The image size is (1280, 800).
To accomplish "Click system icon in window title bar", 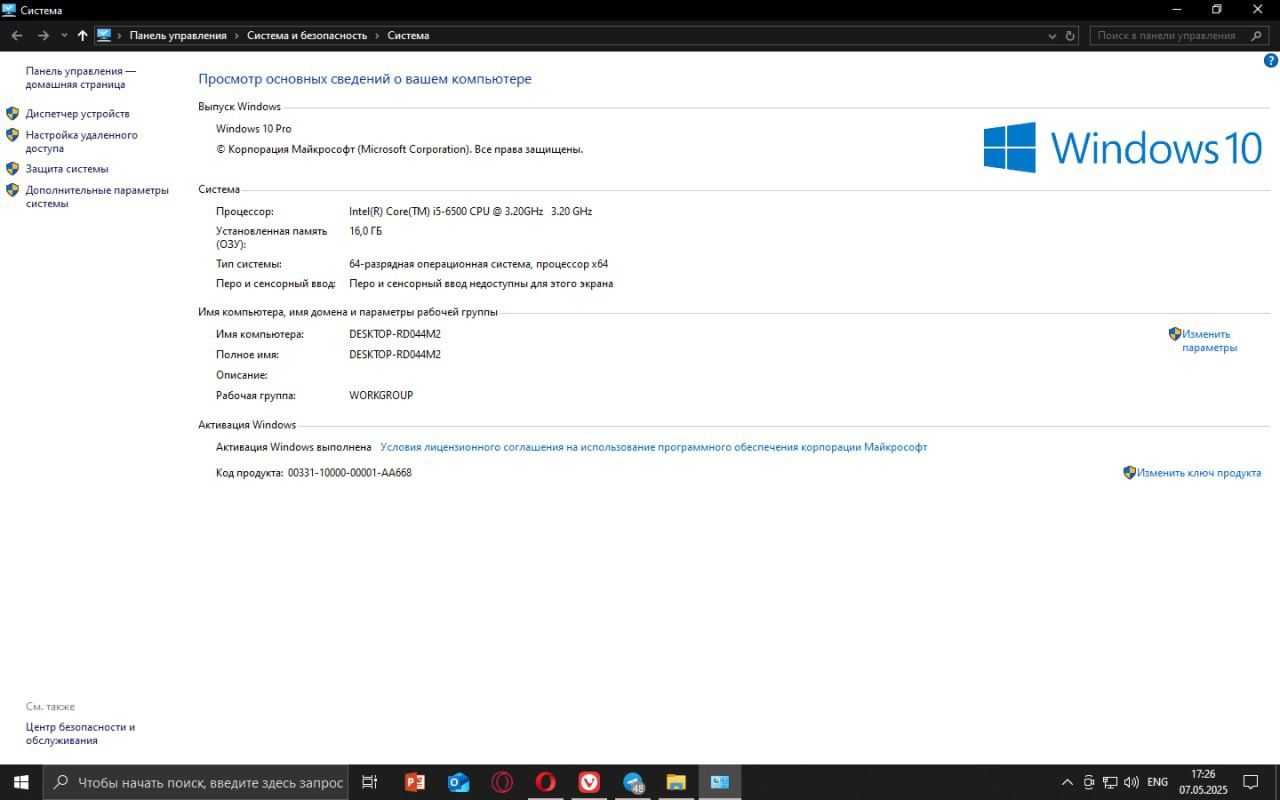I will tap(9, 10).
